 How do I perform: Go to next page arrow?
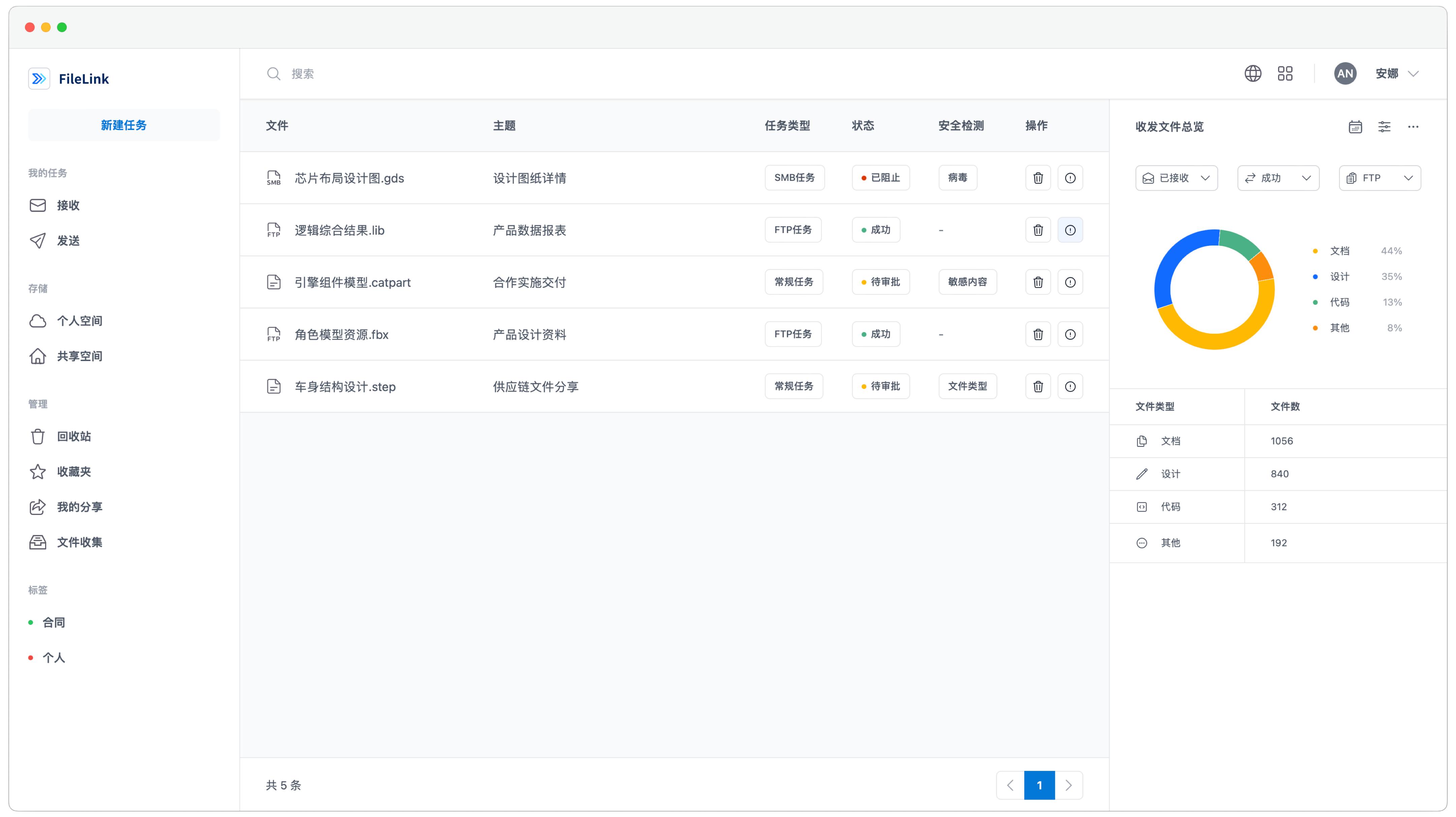click(1068, 785)
